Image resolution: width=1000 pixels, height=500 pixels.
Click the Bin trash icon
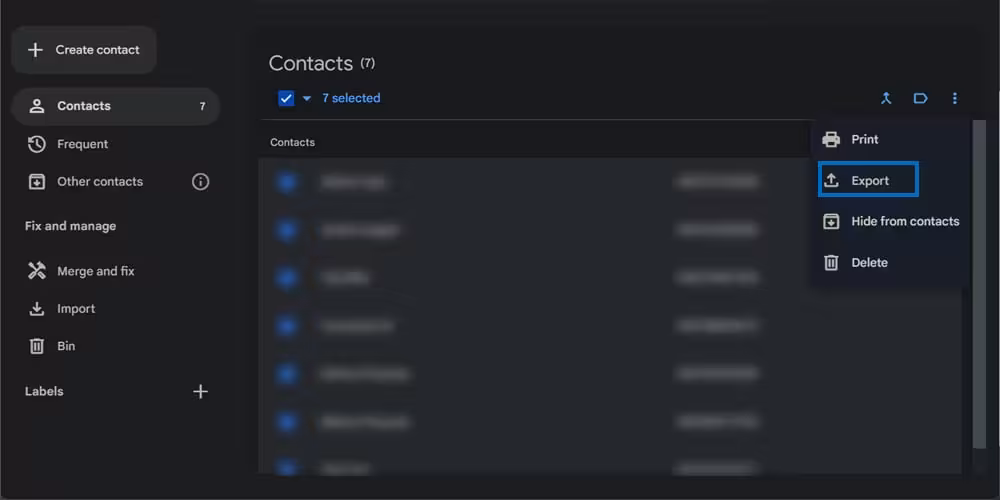[x=37, y=346]
